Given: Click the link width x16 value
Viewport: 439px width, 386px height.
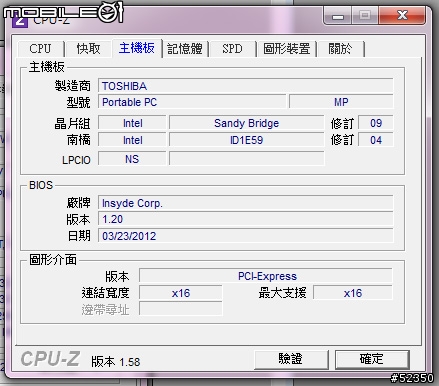Looking at the screenshot, I should (x=181, y=293).
